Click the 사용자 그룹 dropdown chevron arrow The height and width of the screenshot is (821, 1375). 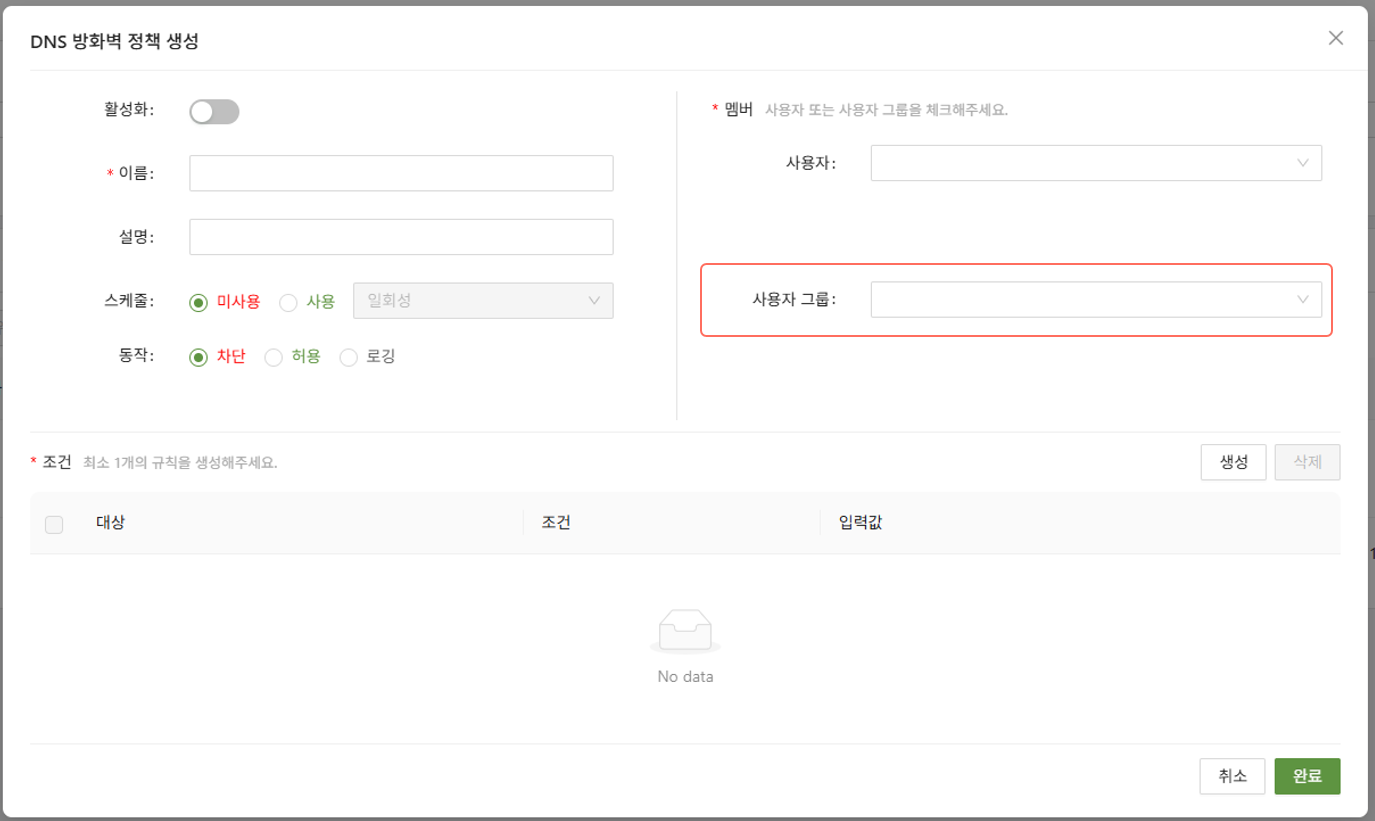tap(1302, 299)
